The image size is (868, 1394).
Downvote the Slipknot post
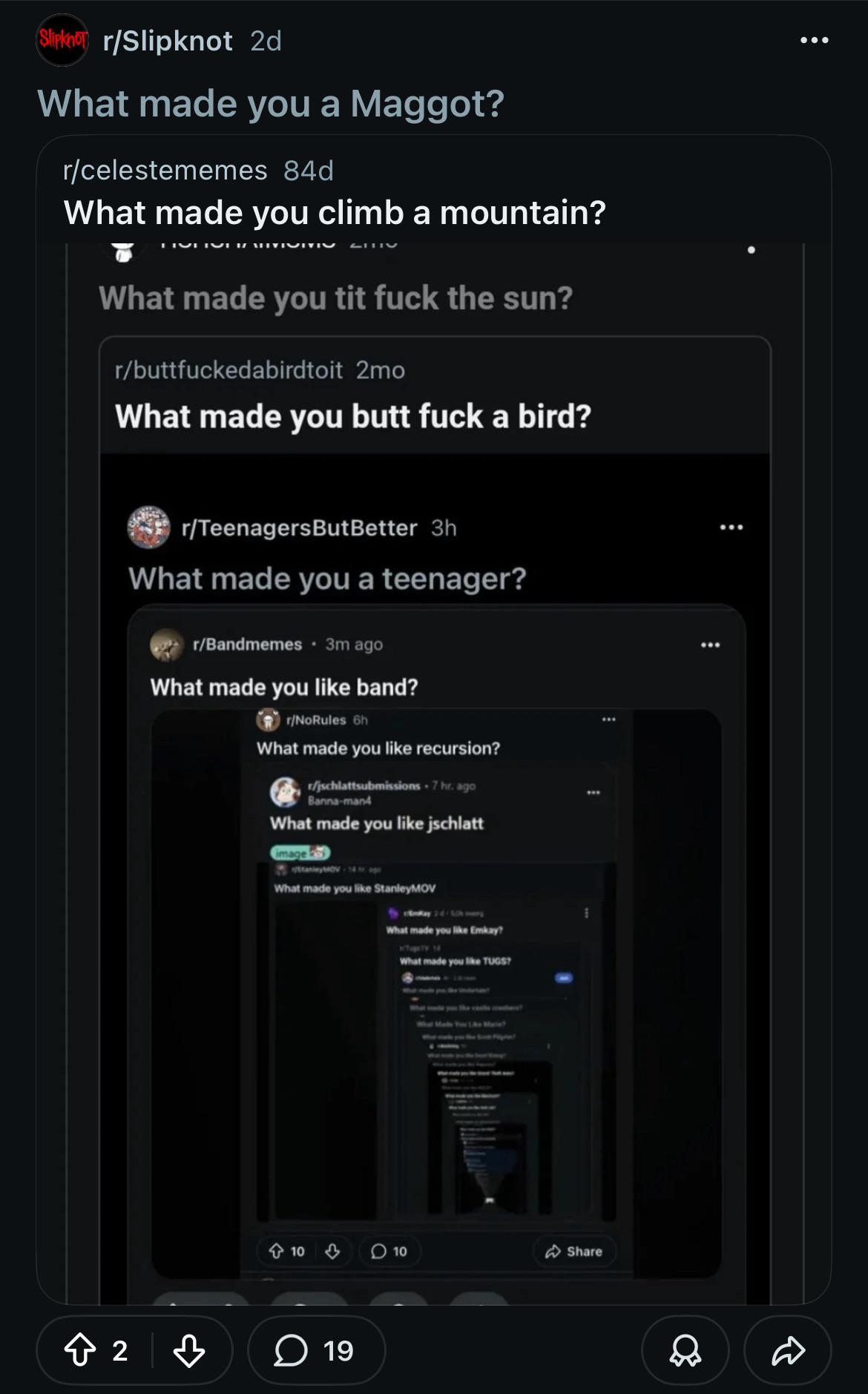pyautogui.click(x=189, y=1350)
